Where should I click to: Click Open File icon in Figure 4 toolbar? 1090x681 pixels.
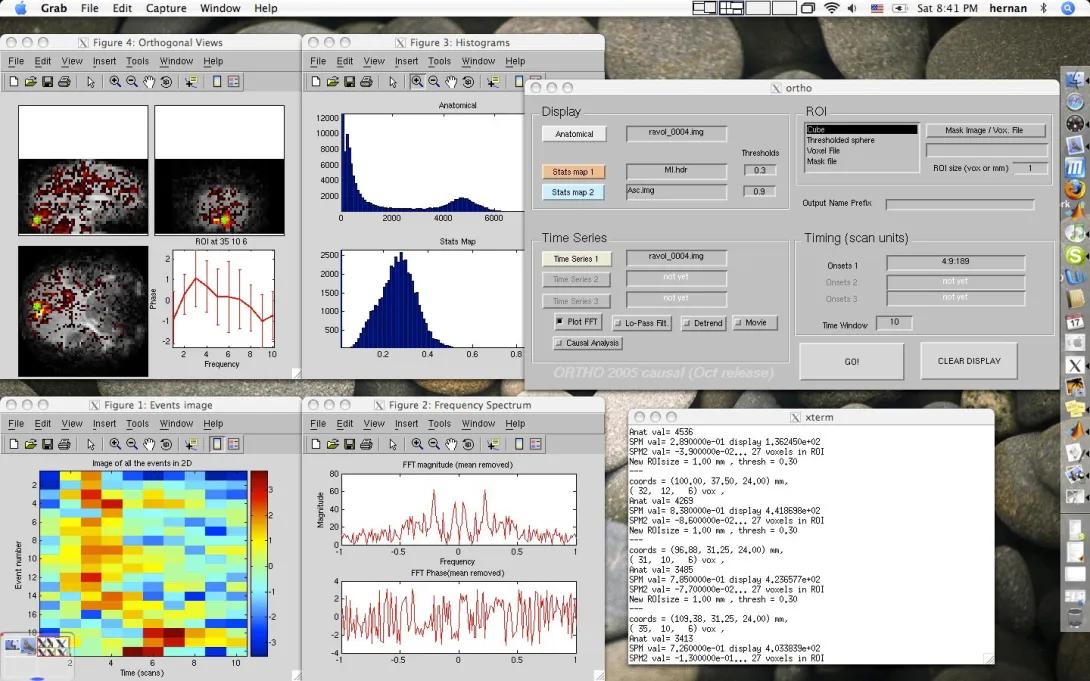pyautogui.click(x=31, y=82)
